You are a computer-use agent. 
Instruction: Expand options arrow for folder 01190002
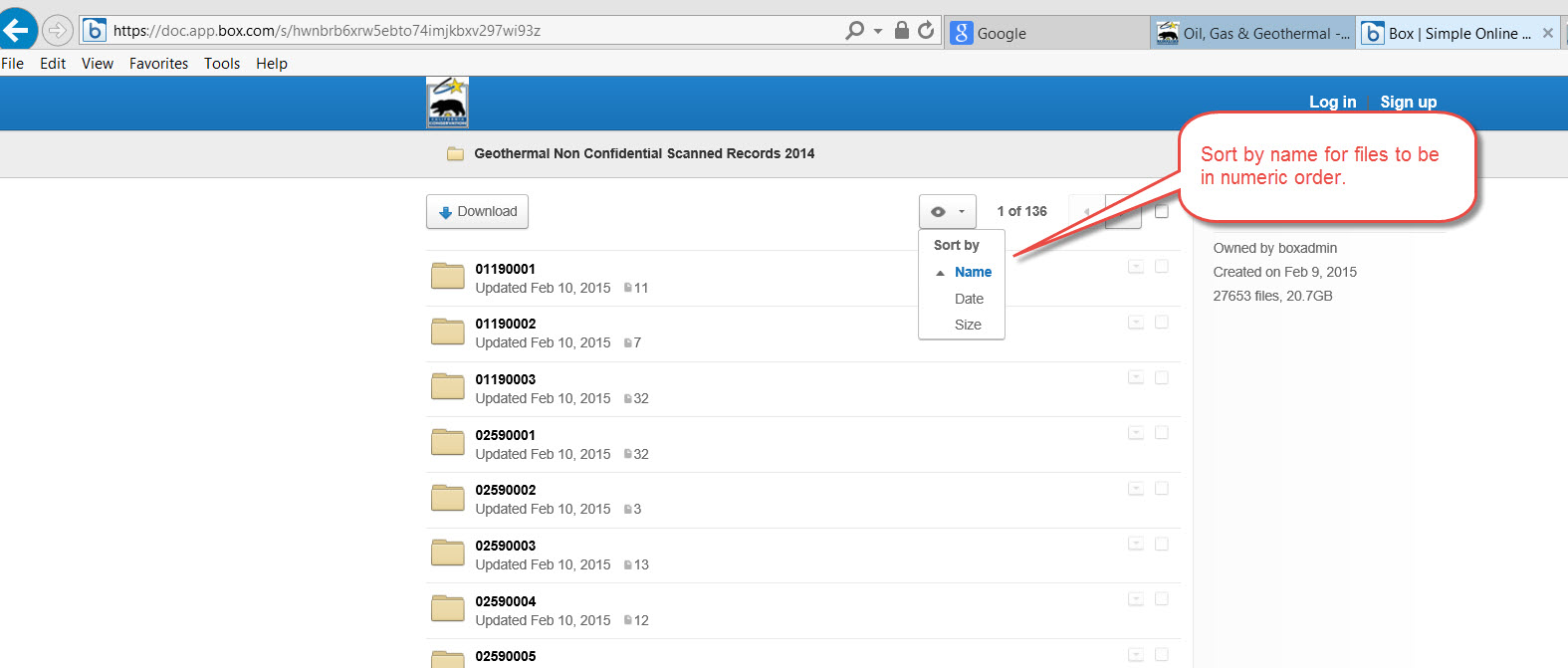coord(1135,323)
